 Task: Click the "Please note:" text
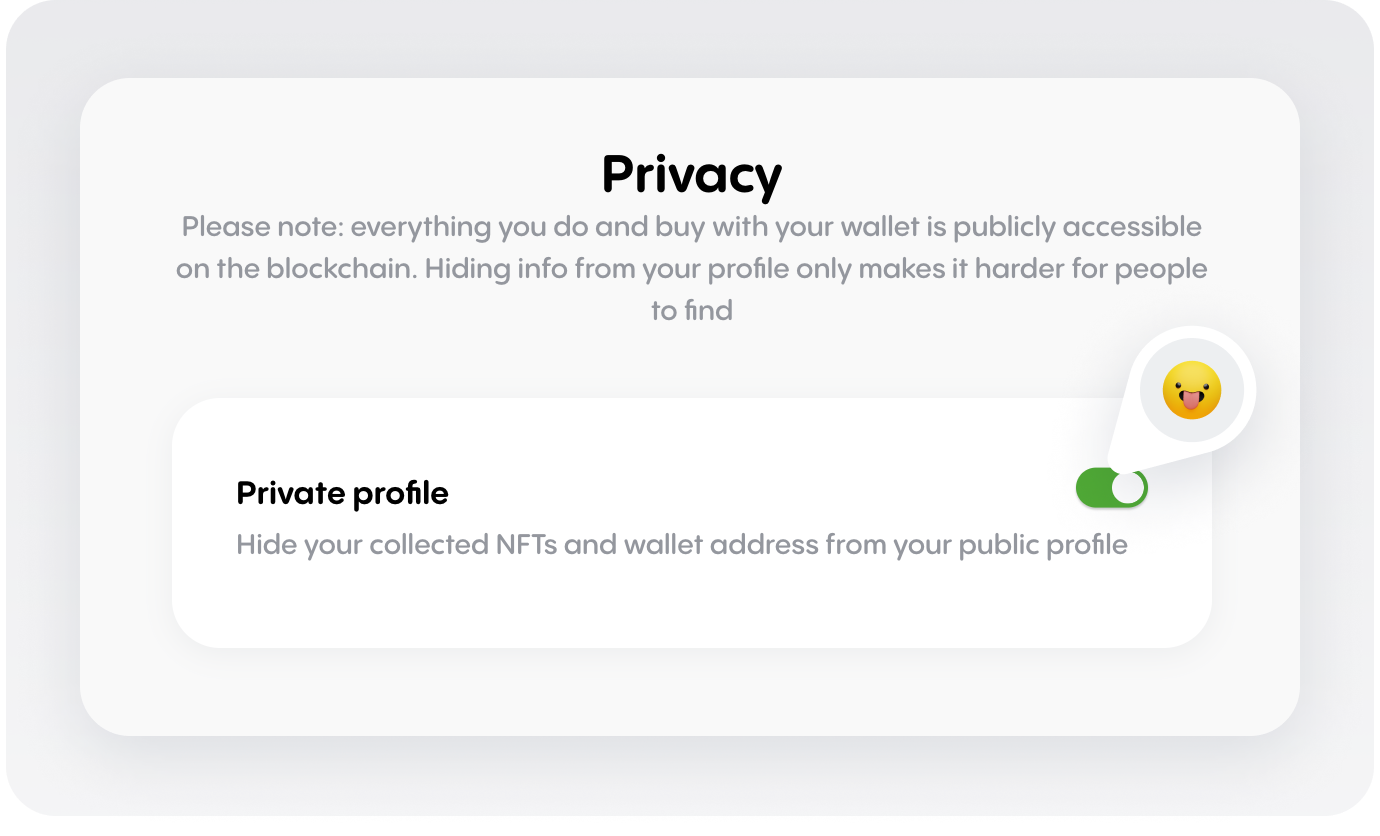pyautogui.click(x=262, y=227)
